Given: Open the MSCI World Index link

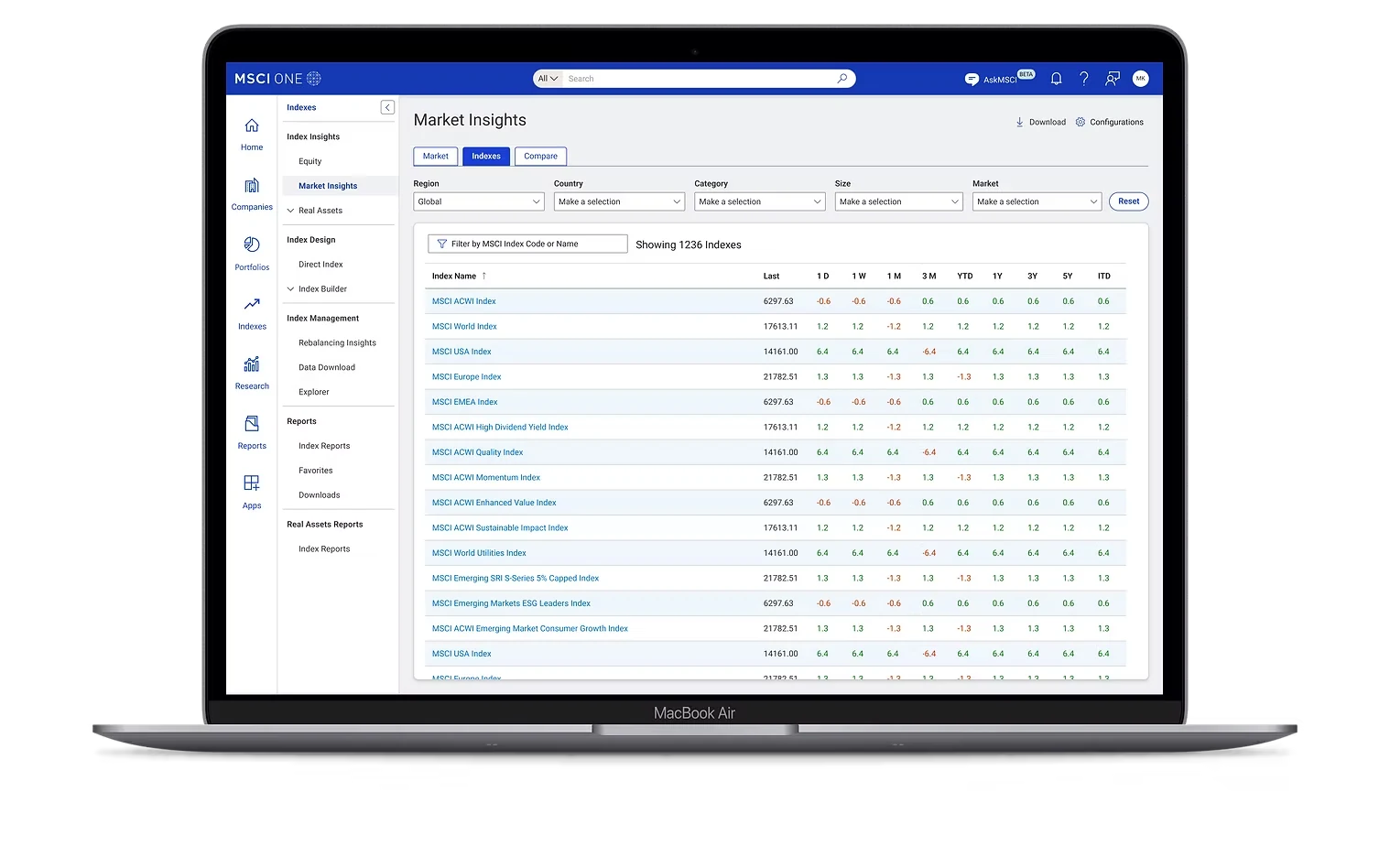Looking at the screenshot, I should (464, 327).
